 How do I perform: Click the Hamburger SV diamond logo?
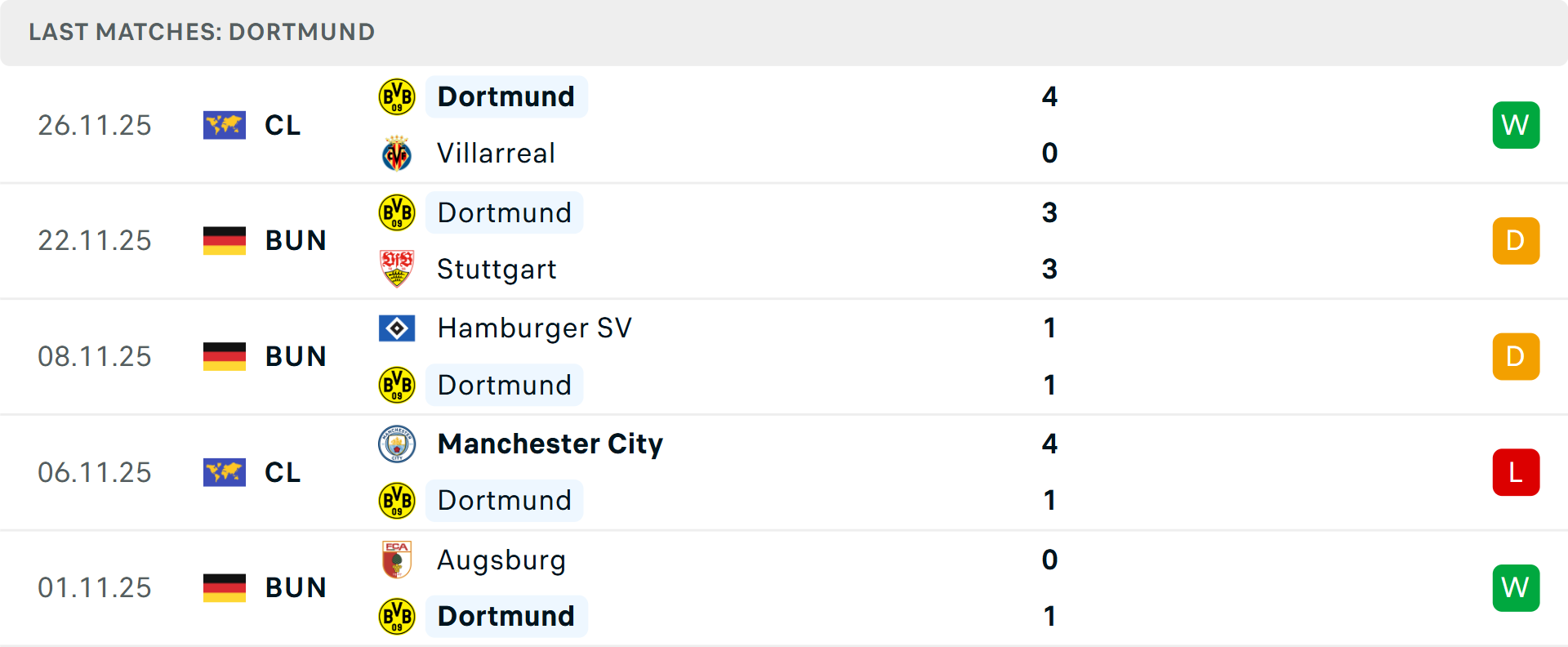tap(397, 328)
